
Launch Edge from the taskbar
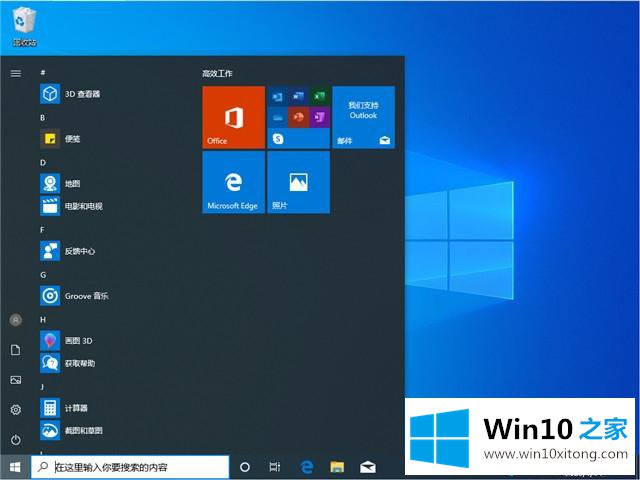tap(307, 467)
